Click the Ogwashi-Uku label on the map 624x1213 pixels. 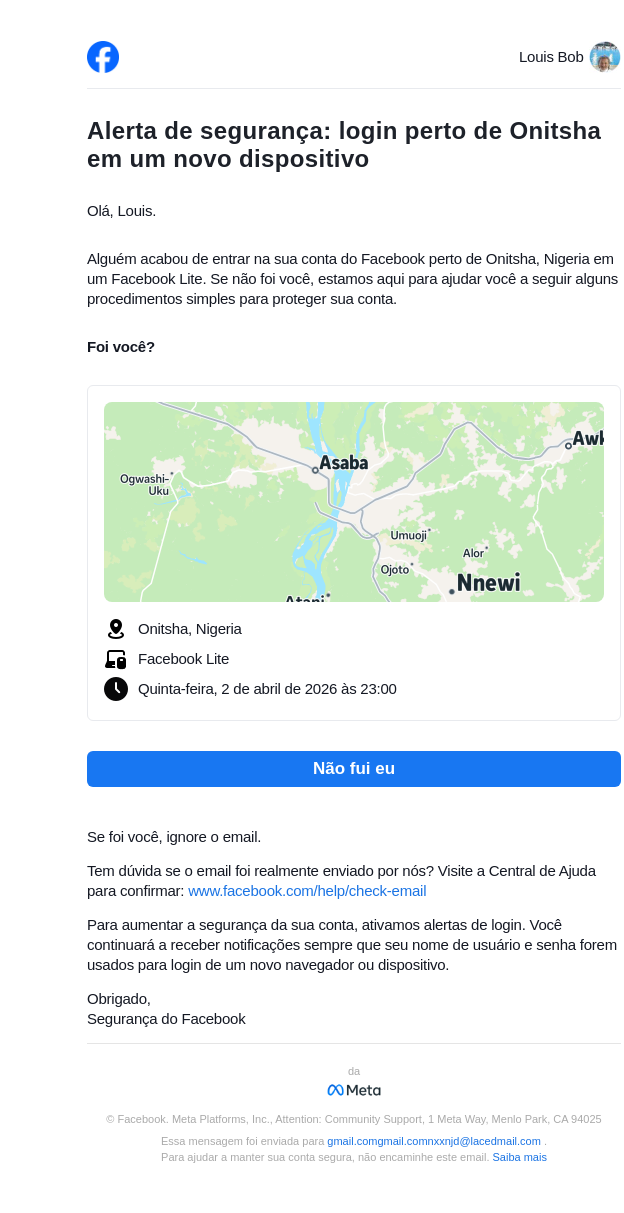coord(145,485)
